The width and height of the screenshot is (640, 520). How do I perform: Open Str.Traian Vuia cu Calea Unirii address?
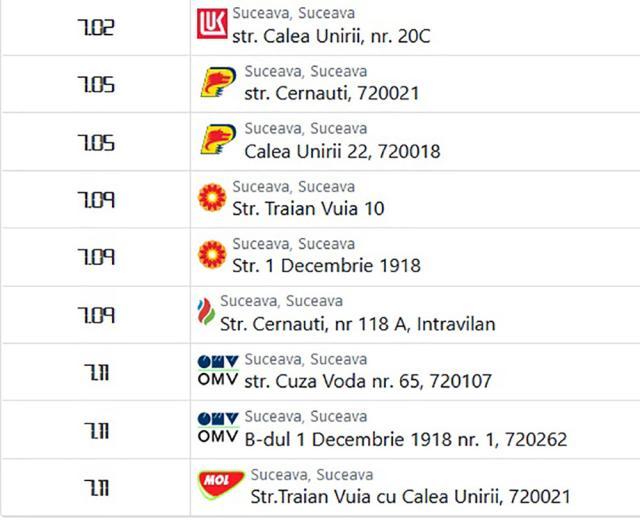click(410, 497)
